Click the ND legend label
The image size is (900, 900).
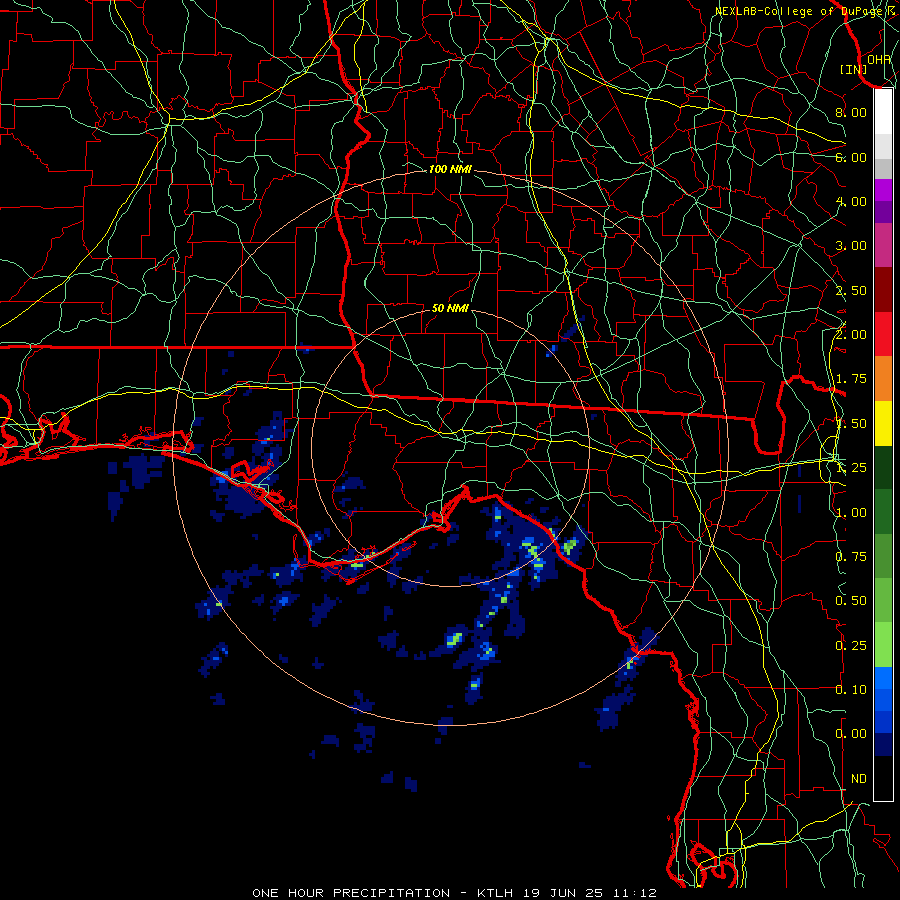(859, 778)
